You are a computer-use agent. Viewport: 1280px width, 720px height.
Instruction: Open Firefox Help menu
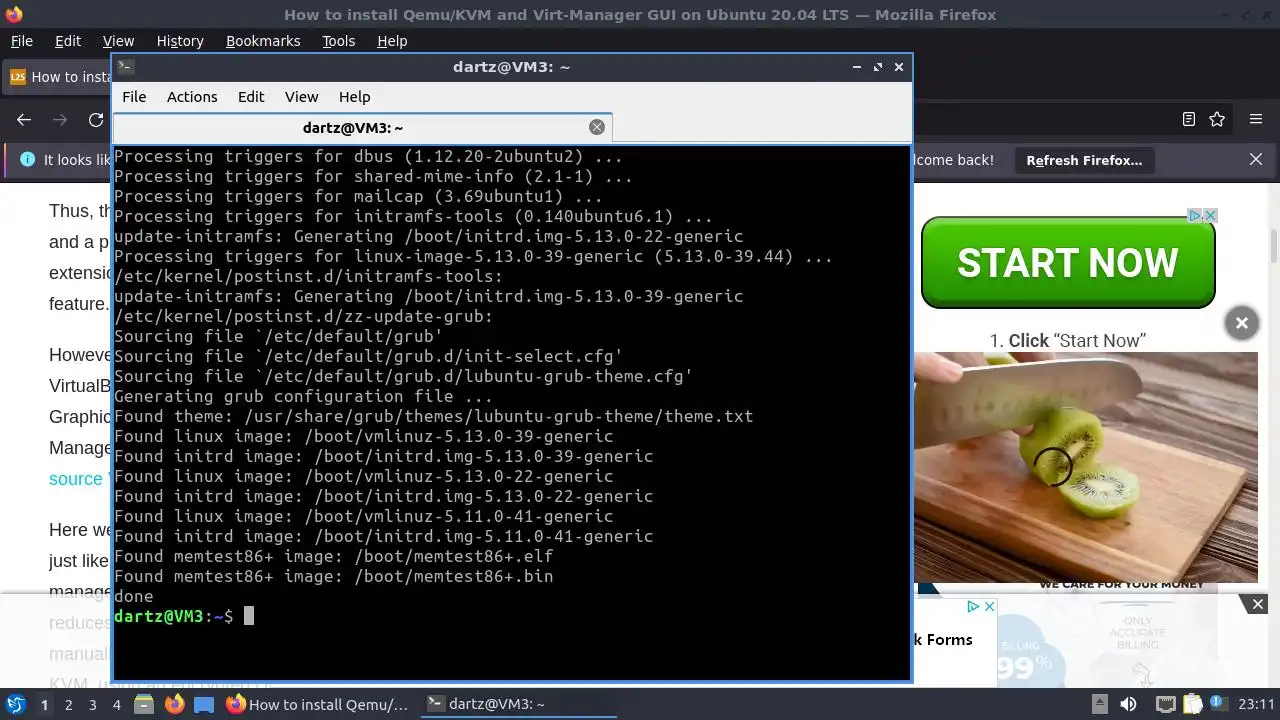392,41
